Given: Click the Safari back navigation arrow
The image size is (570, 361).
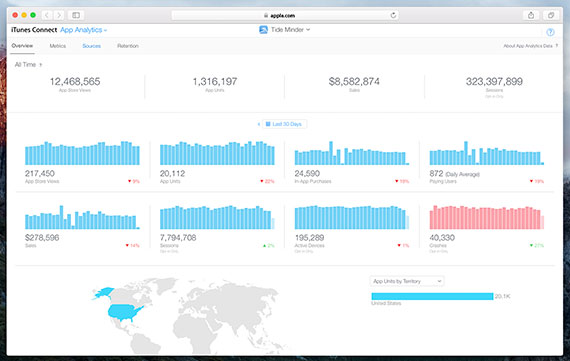Looking at the screenshot, I should coord(47,15).
